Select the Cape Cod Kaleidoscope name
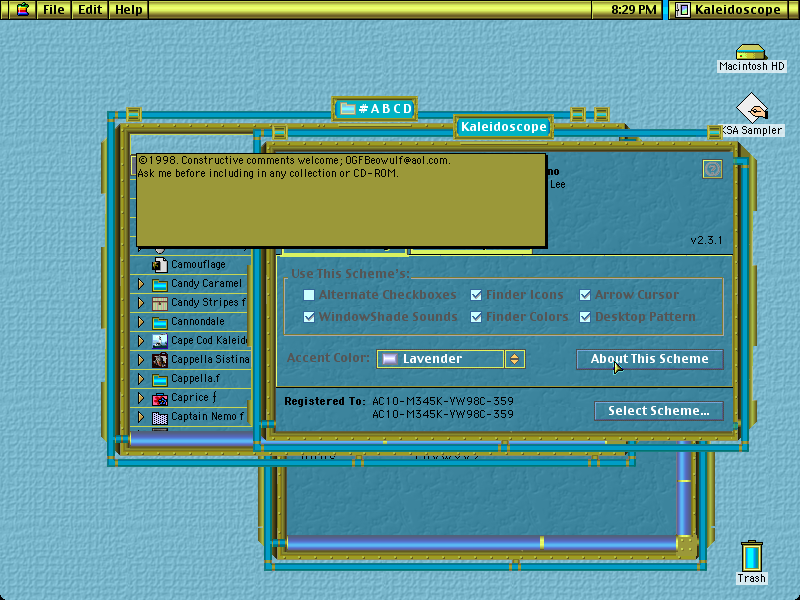This screenshot has height=600, width=800. pyautogui.click(x=209, y=341)
